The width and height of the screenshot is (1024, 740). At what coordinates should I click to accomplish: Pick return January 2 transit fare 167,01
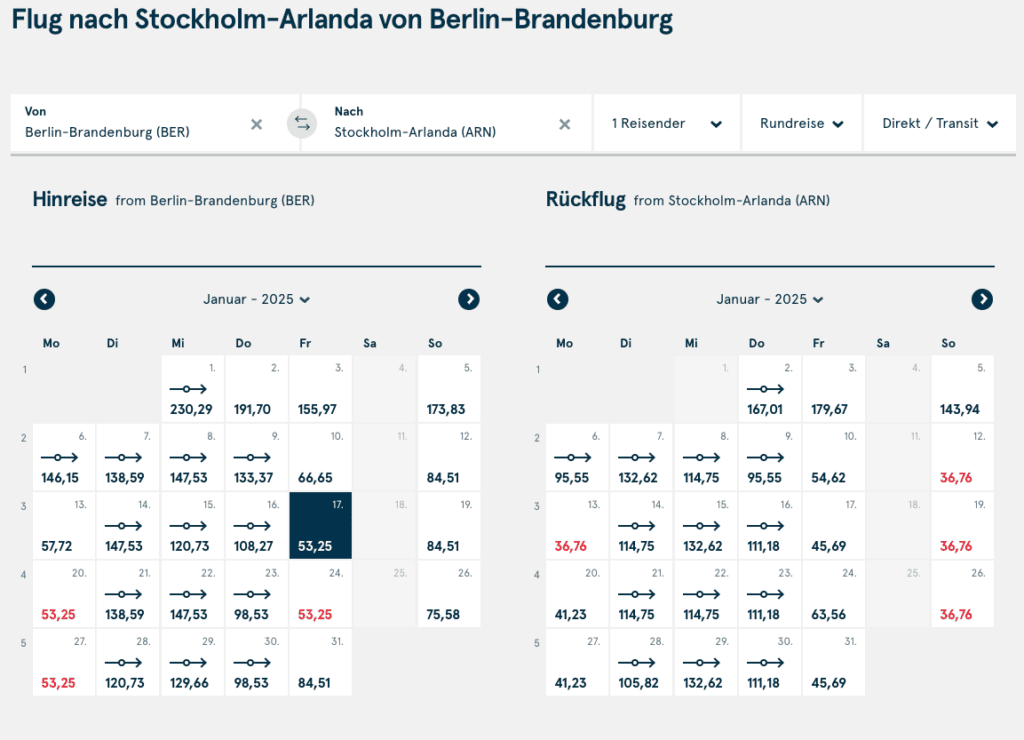tap(769, 388)
